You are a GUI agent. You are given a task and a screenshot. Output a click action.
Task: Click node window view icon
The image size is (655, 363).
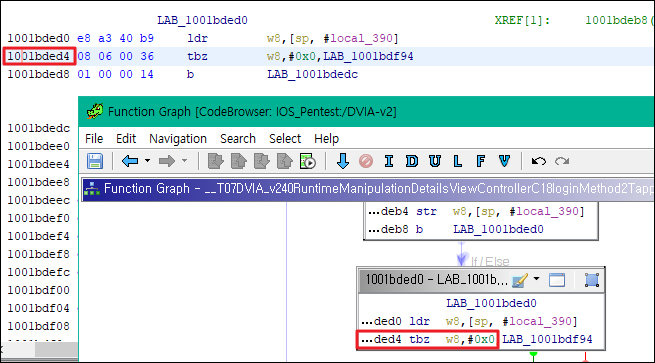coord(557,280)
